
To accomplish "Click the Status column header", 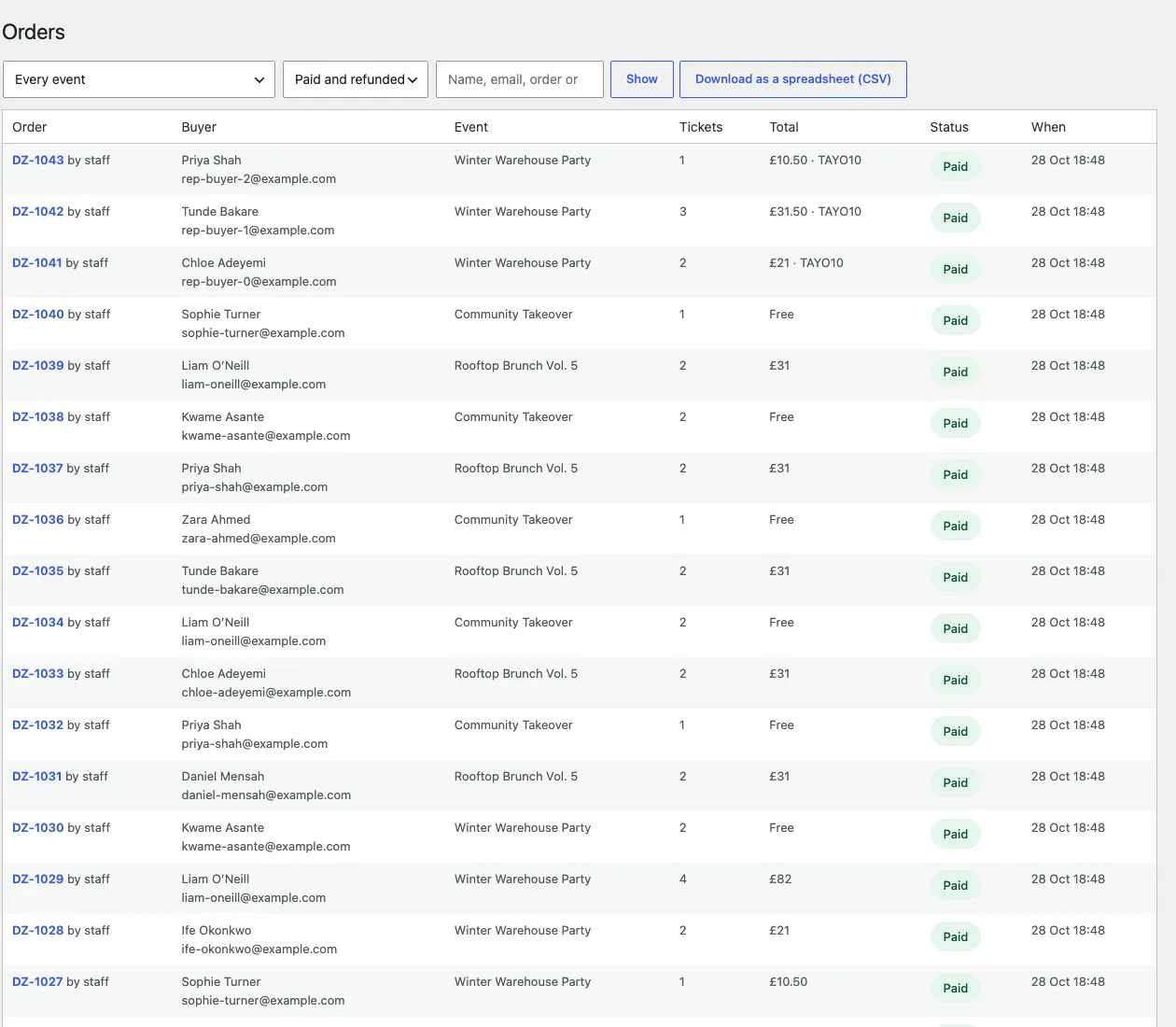I will [949, 127].
